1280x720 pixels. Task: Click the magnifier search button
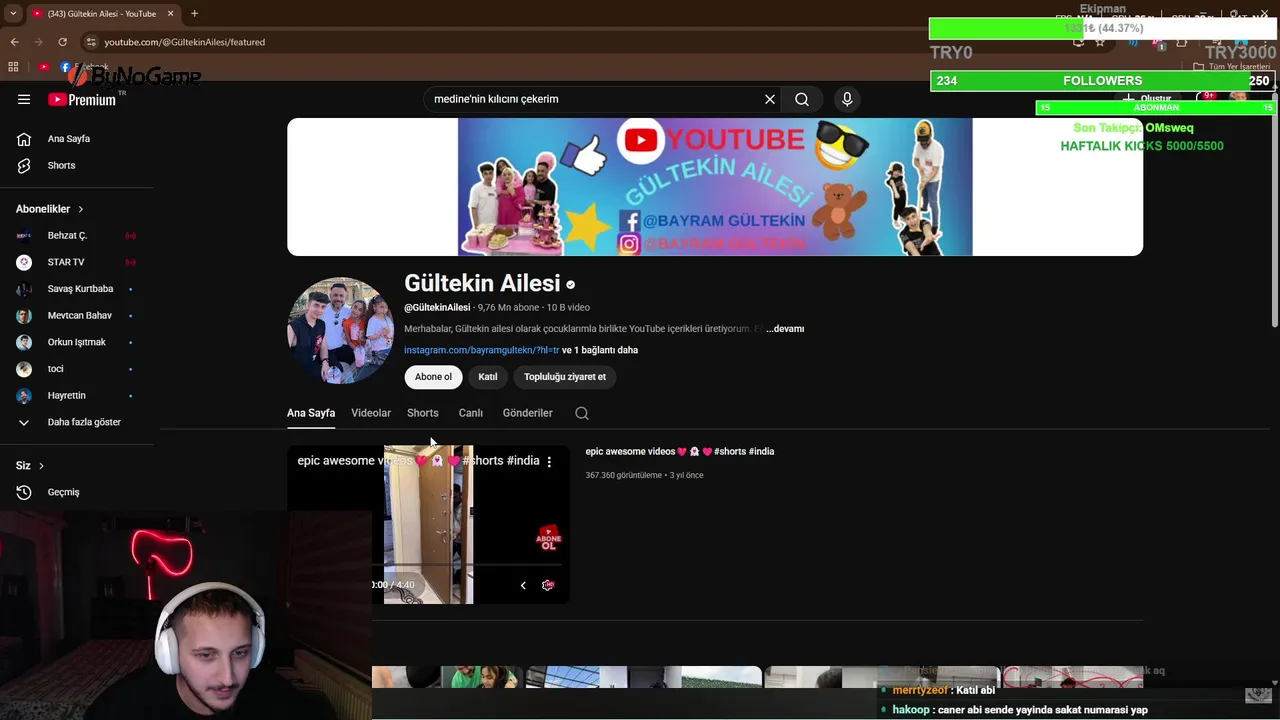pyautogui.click(x=802, y=99)
